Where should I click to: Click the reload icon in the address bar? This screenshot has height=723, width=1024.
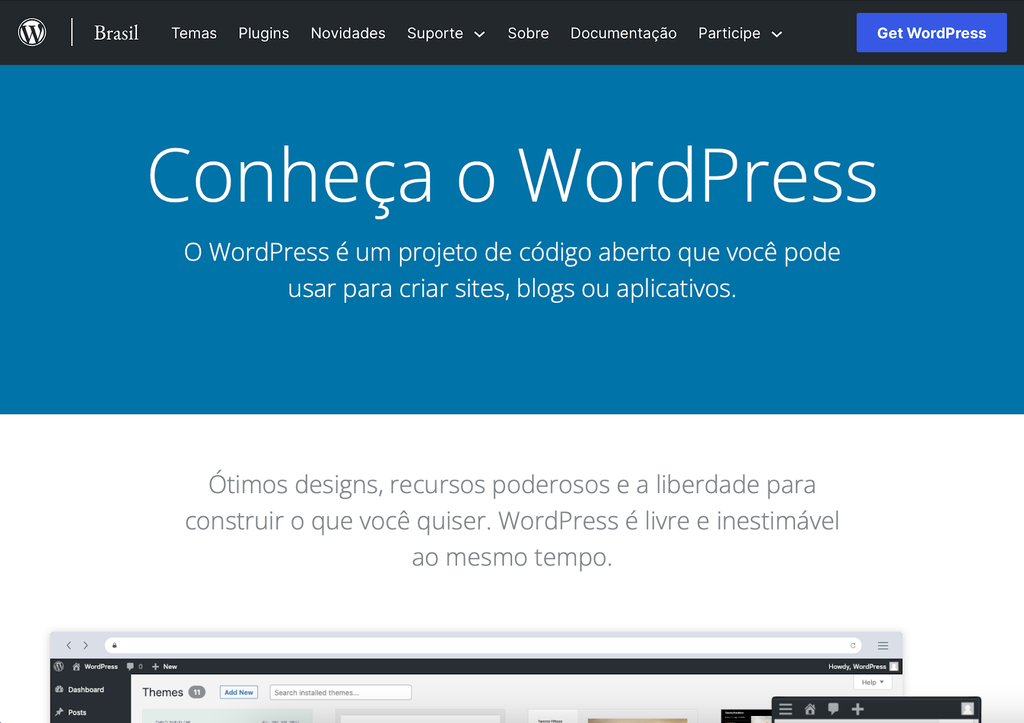click(x=855, y=645)
